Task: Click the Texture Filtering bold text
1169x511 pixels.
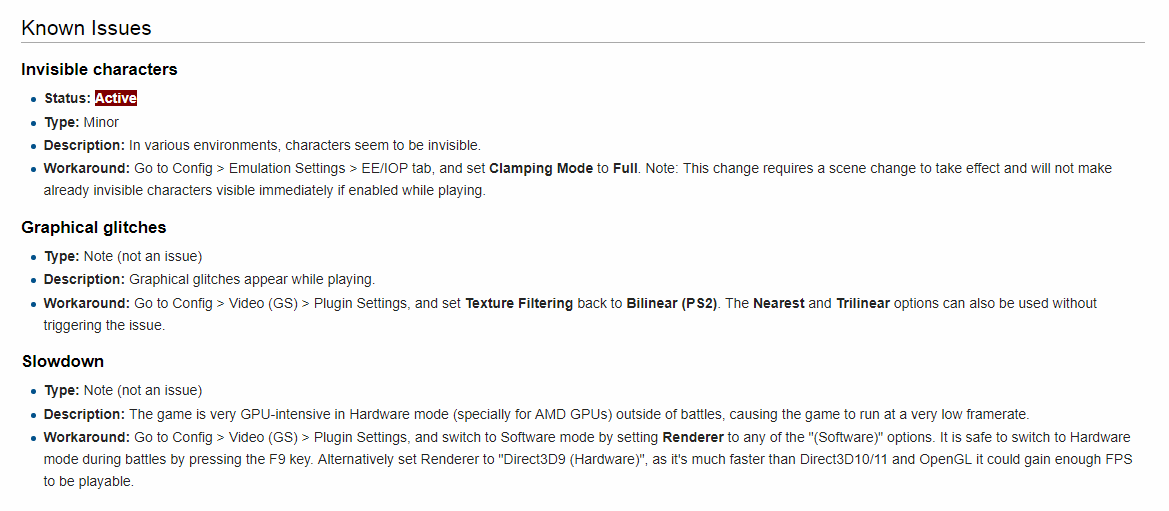Action: tap(519, 304)
